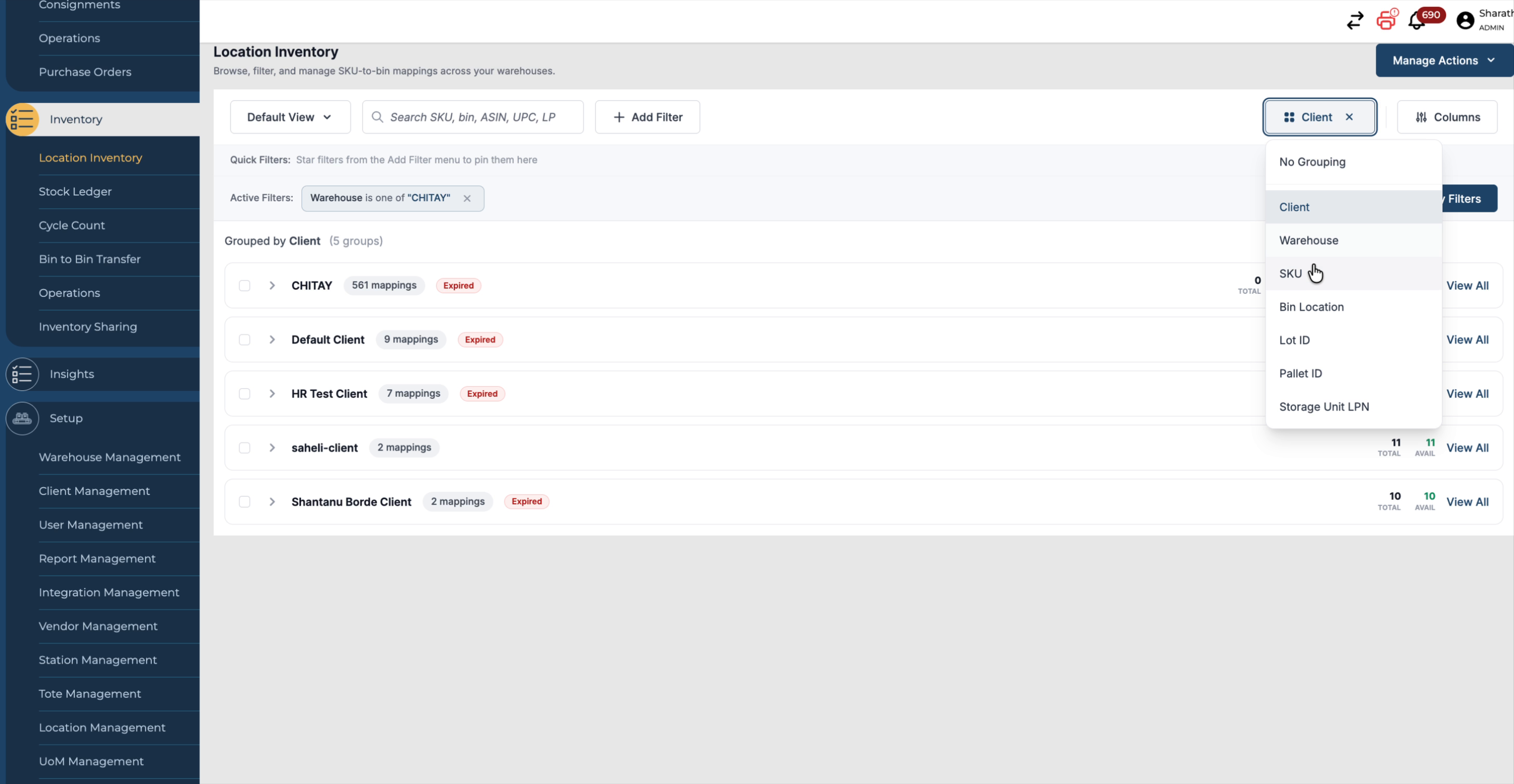Select SKU grouping option

point(1353,274)
